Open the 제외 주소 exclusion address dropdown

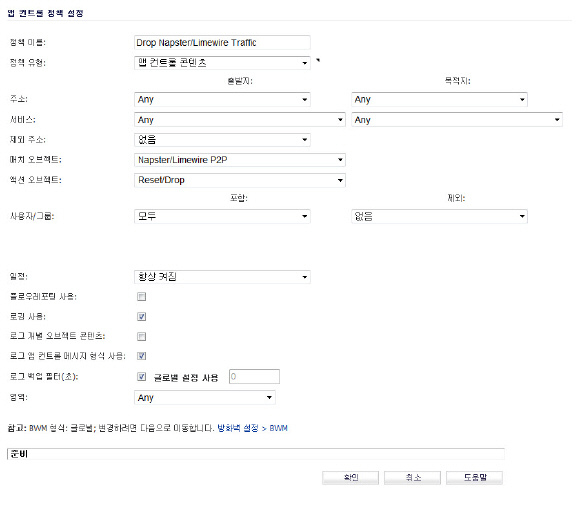pyautogui.click(x=222, y=140)
